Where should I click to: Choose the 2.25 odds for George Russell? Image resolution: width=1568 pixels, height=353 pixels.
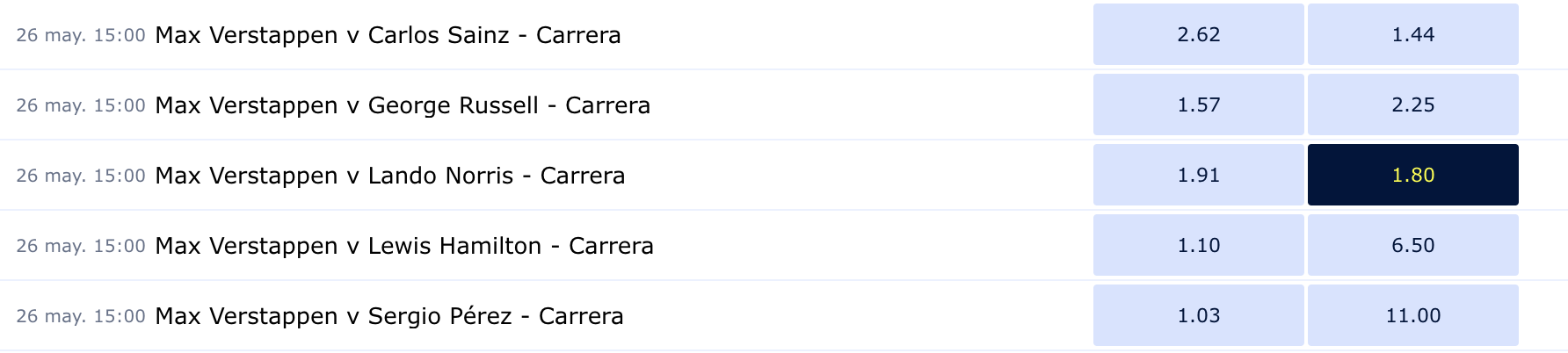pos(1412,104)
